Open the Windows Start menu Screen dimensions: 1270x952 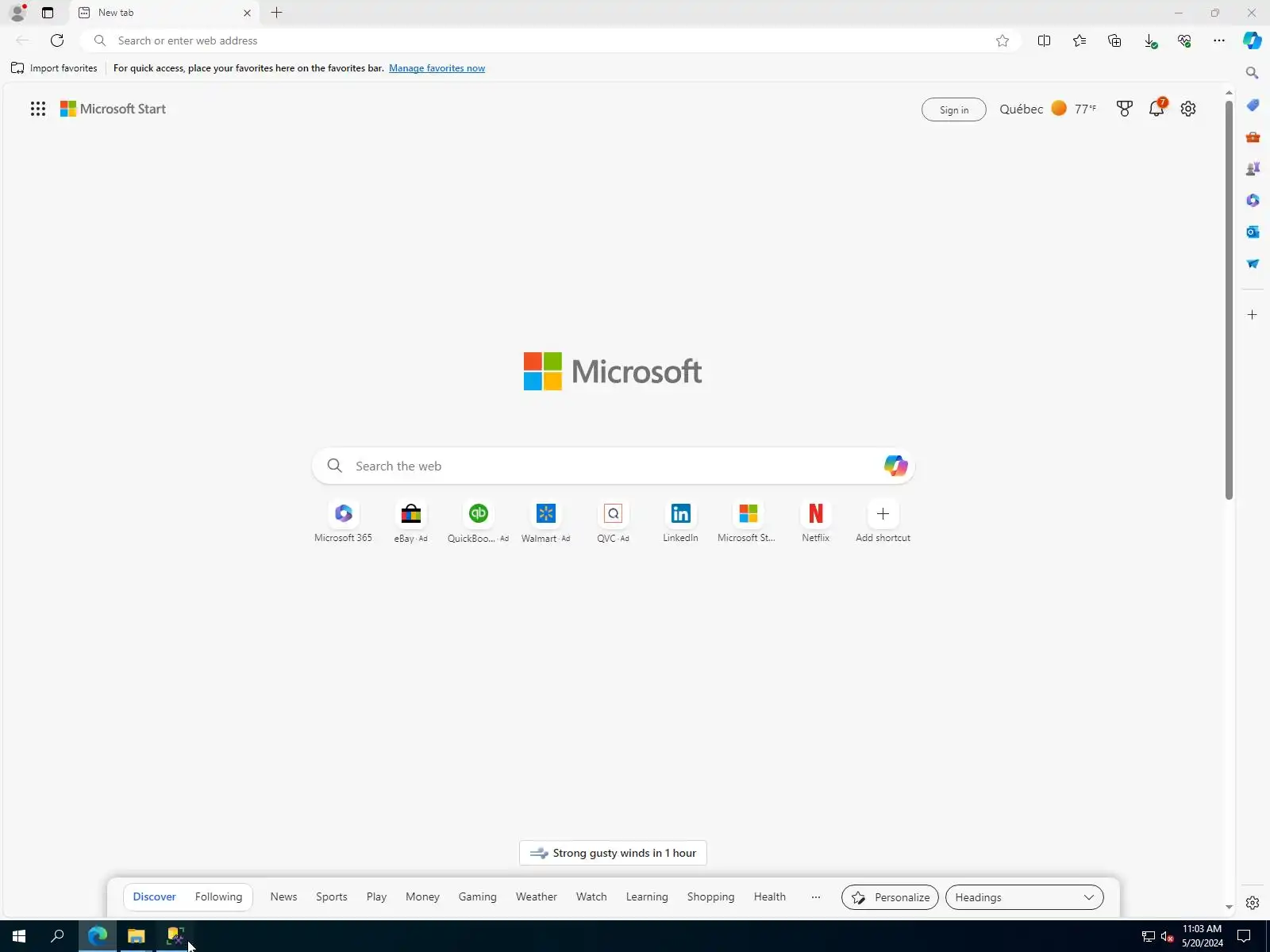19,936
